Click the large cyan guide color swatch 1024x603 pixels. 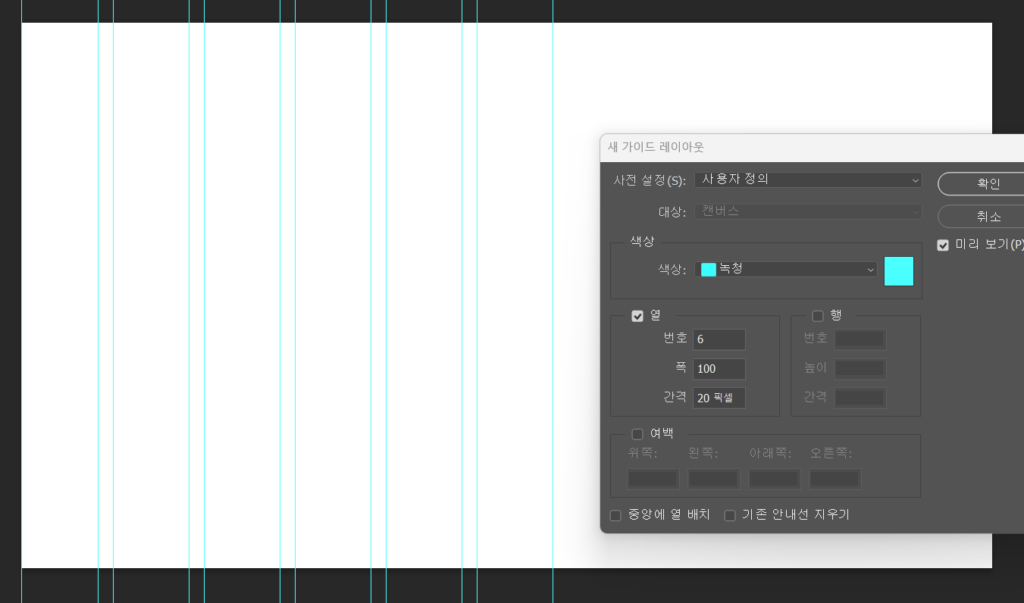(898, 271)
